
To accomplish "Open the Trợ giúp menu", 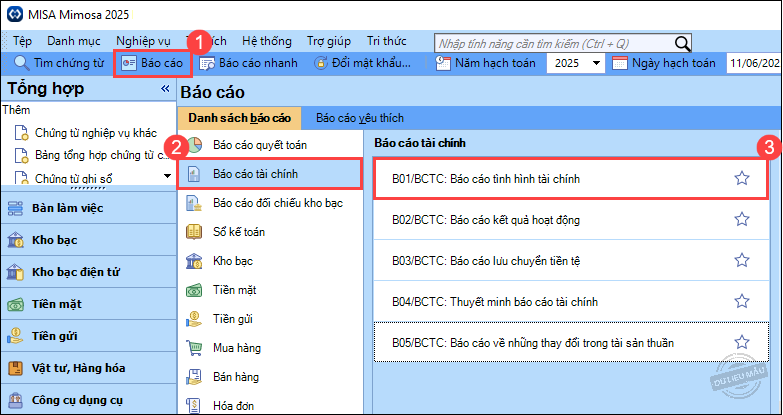I will pos(329,41).
